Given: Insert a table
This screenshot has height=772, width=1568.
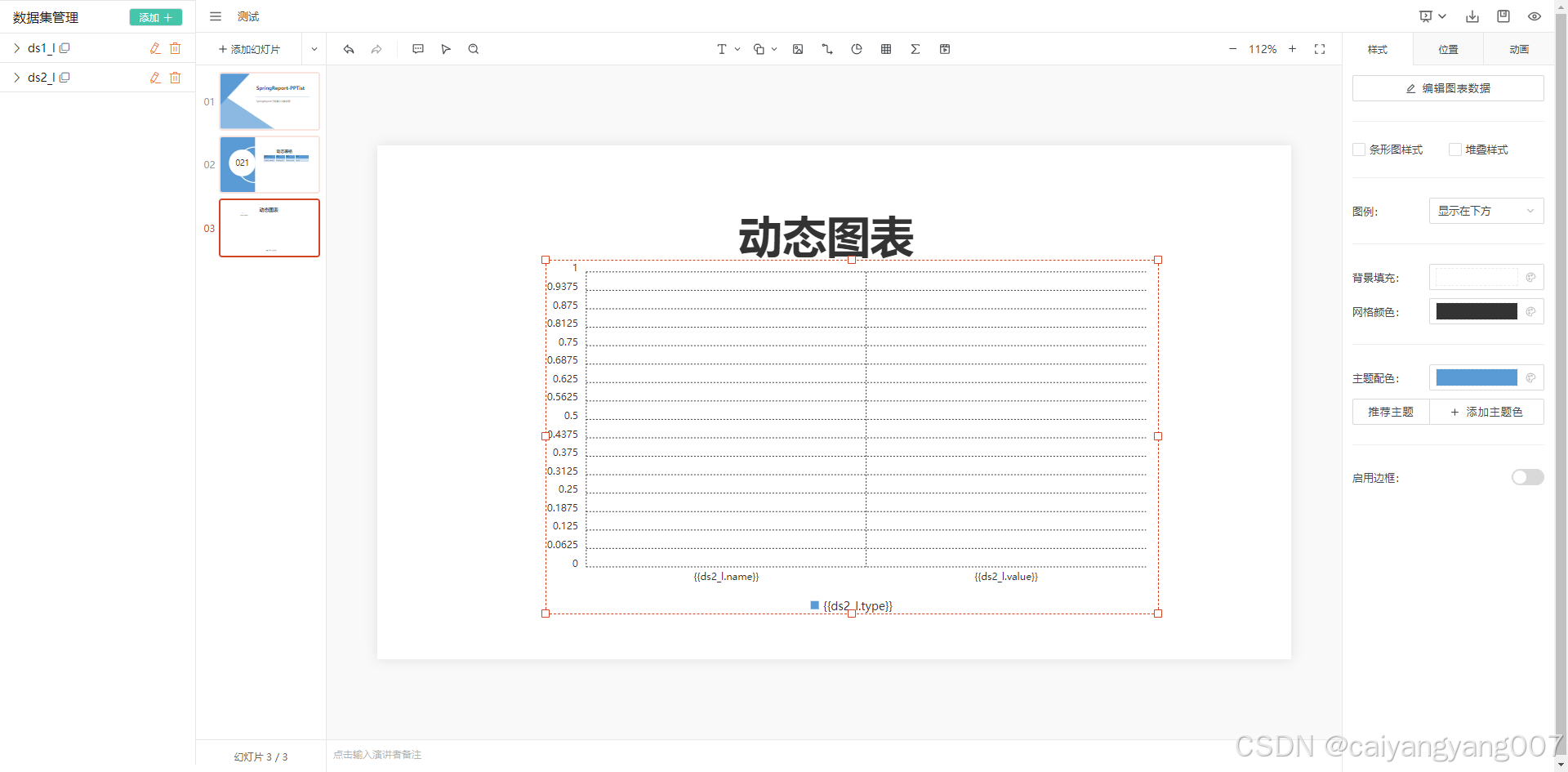Looking at the screenshot, I should (885, 49).
